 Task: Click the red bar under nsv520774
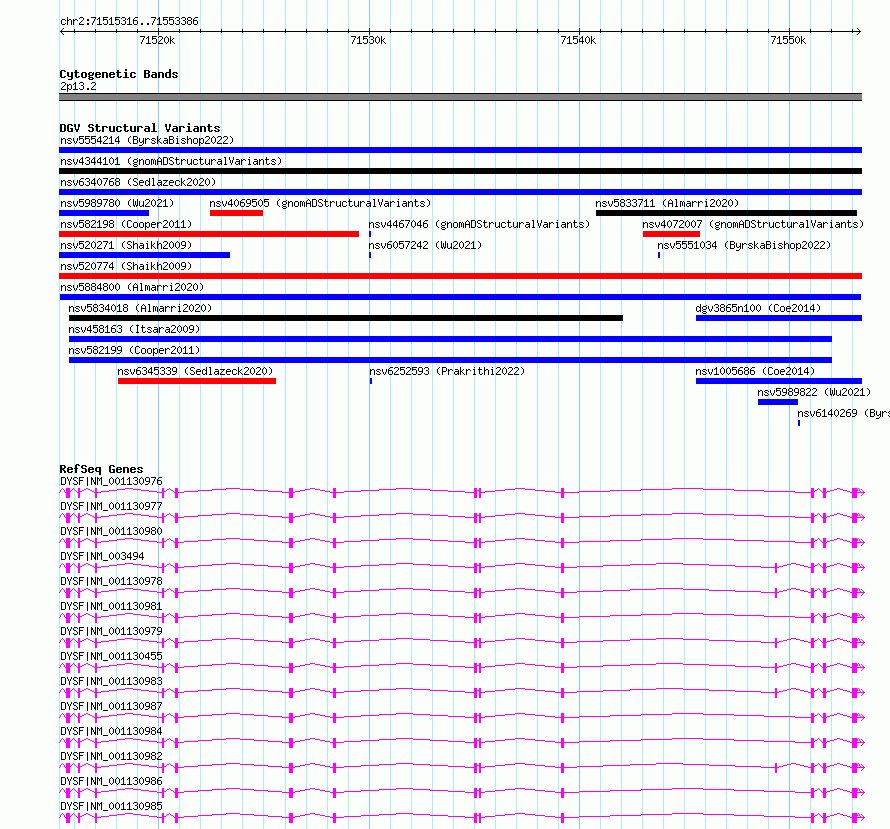click(460, 276)
